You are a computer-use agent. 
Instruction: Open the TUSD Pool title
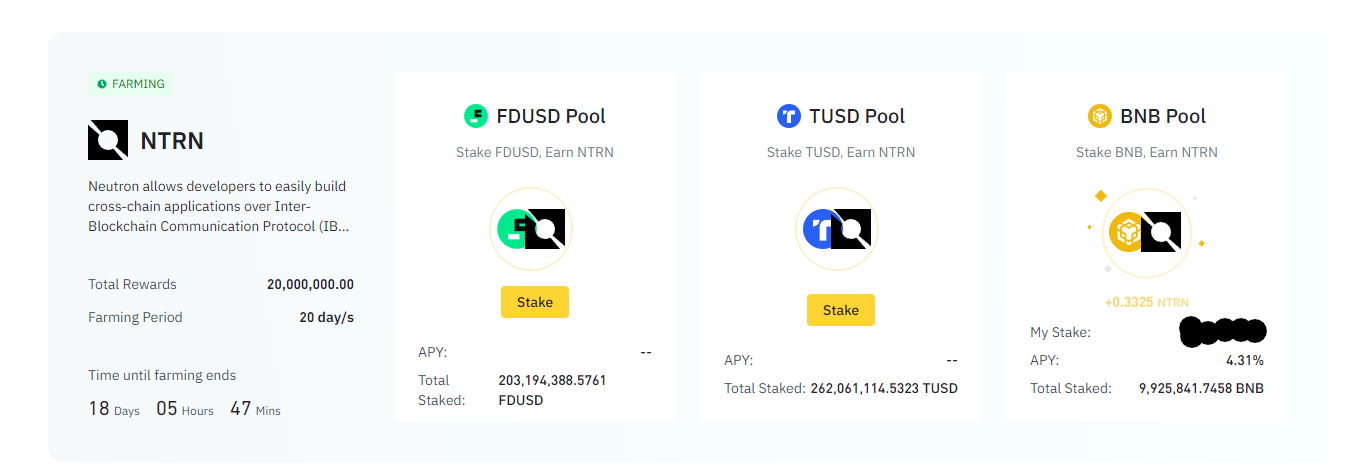(x=857, y=116)
